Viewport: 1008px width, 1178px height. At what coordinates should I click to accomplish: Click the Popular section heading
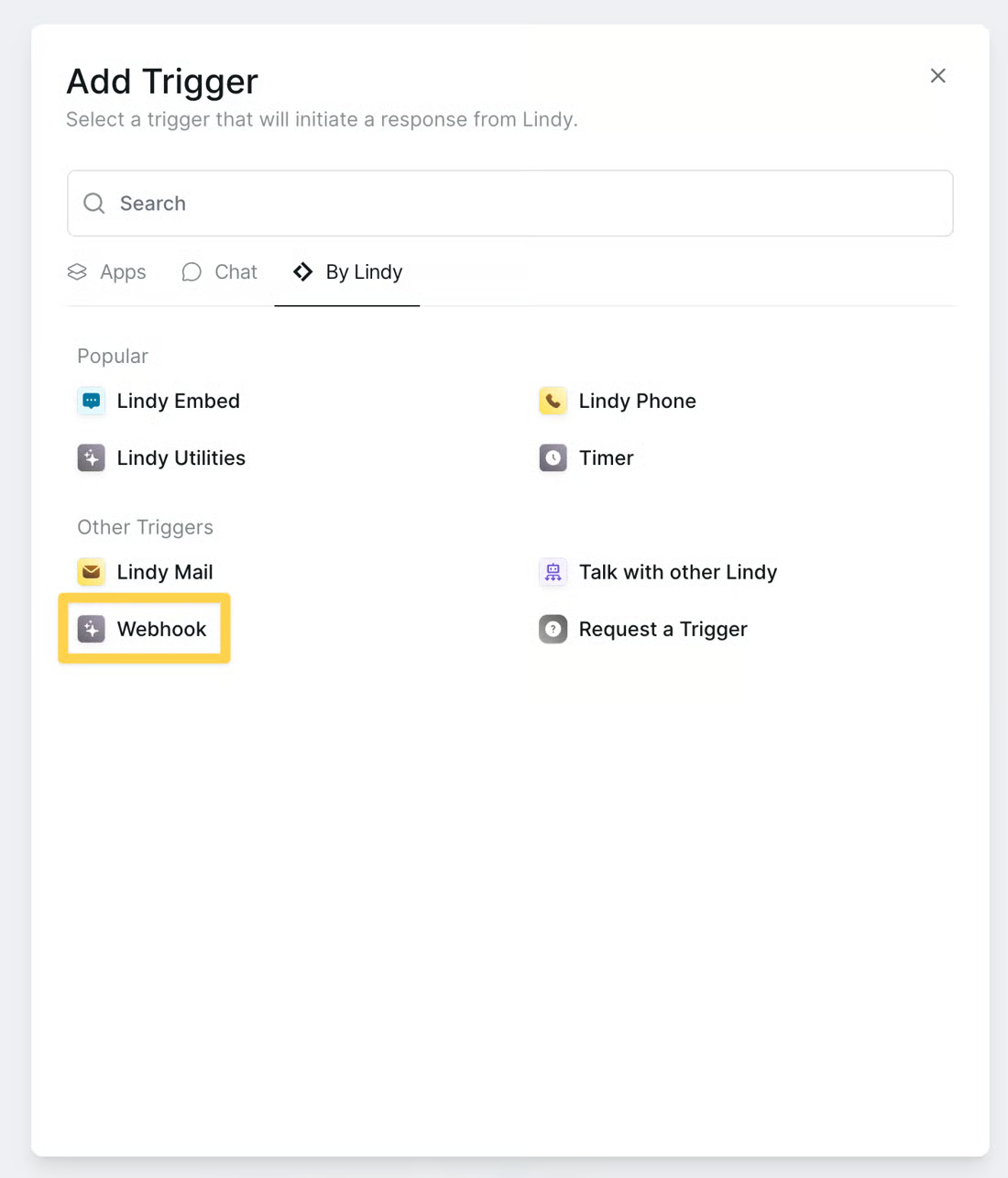click(113, 356)
